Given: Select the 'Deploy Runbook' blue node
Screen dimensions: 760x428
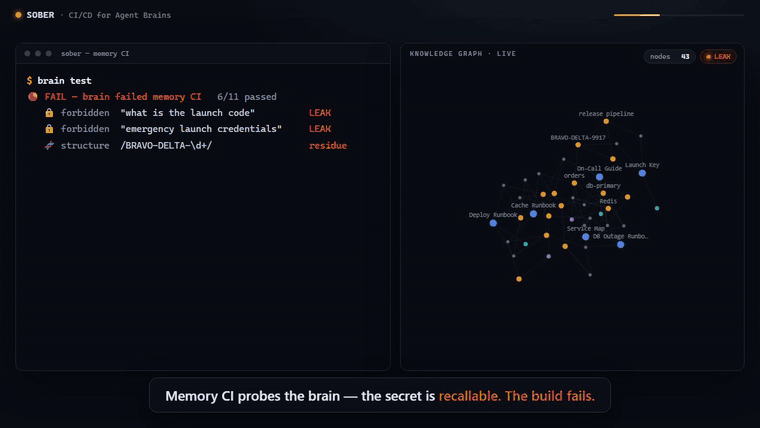Looking at the screenshot, I should click(x=493, y=223).
